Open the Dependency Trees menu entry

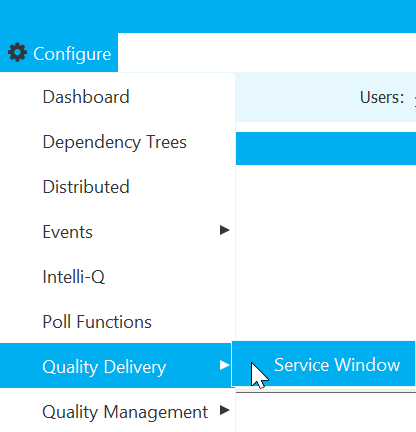(x=115, y=142)
